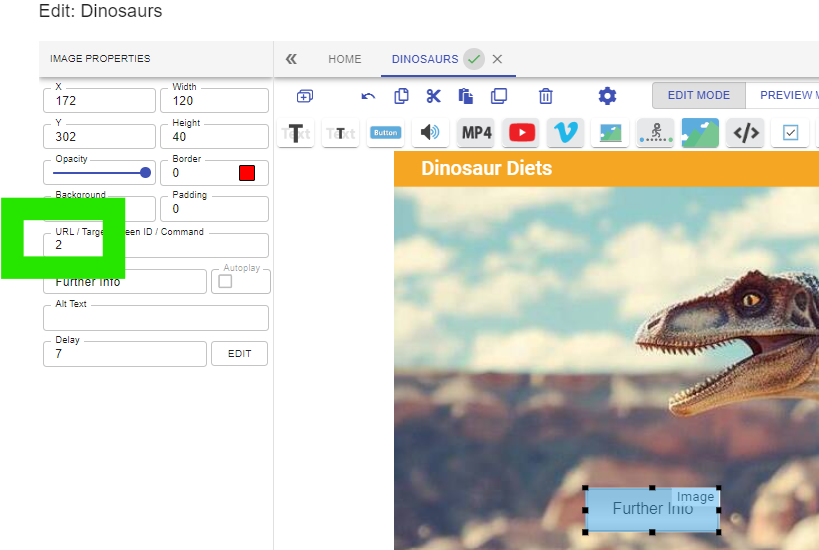Set the background image with the landscape icon
This screenshot has height=550, width=819.
pos(700,133)
